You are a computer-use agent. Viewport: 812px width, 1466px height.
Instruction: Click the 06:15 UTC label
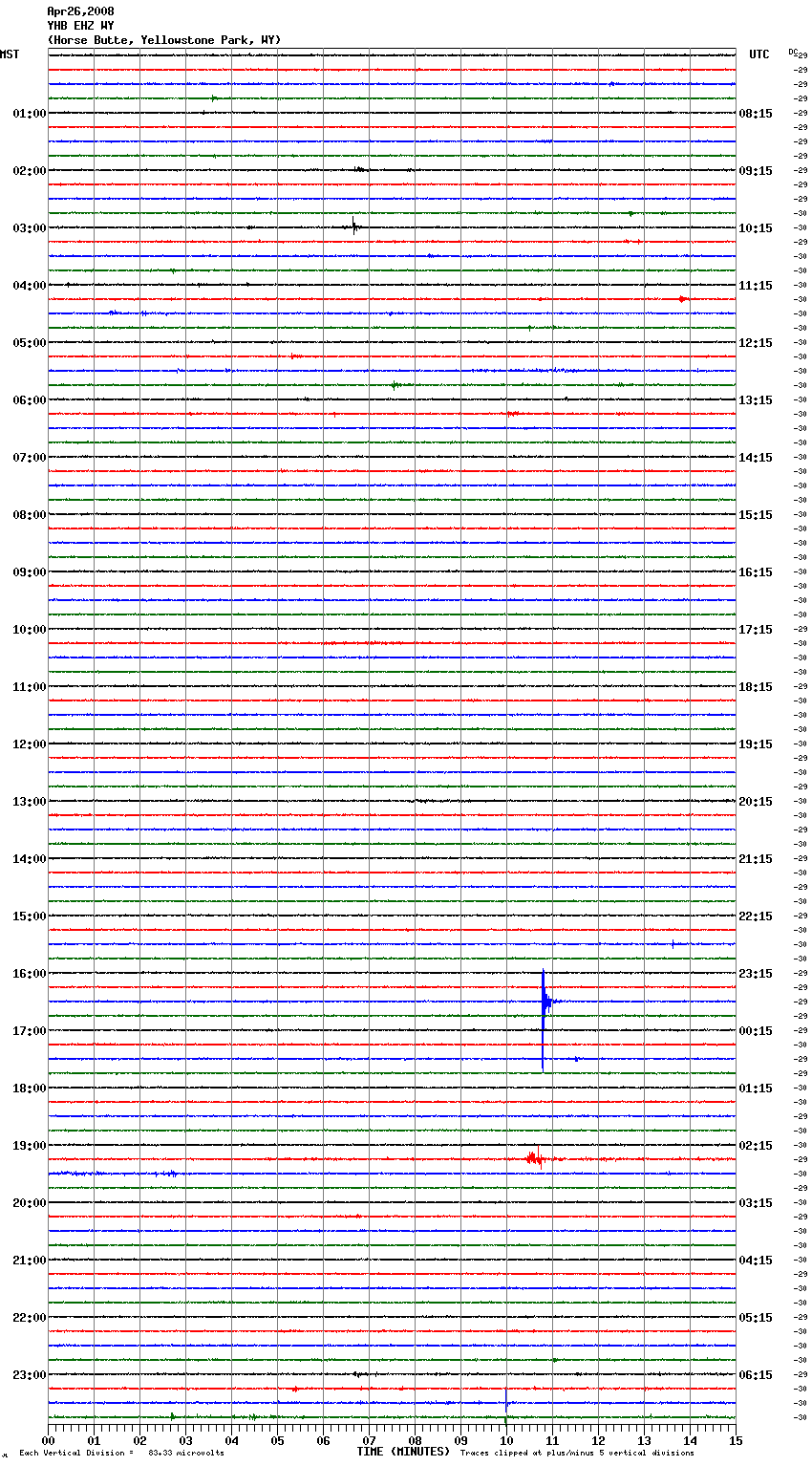click(756, 1375)
